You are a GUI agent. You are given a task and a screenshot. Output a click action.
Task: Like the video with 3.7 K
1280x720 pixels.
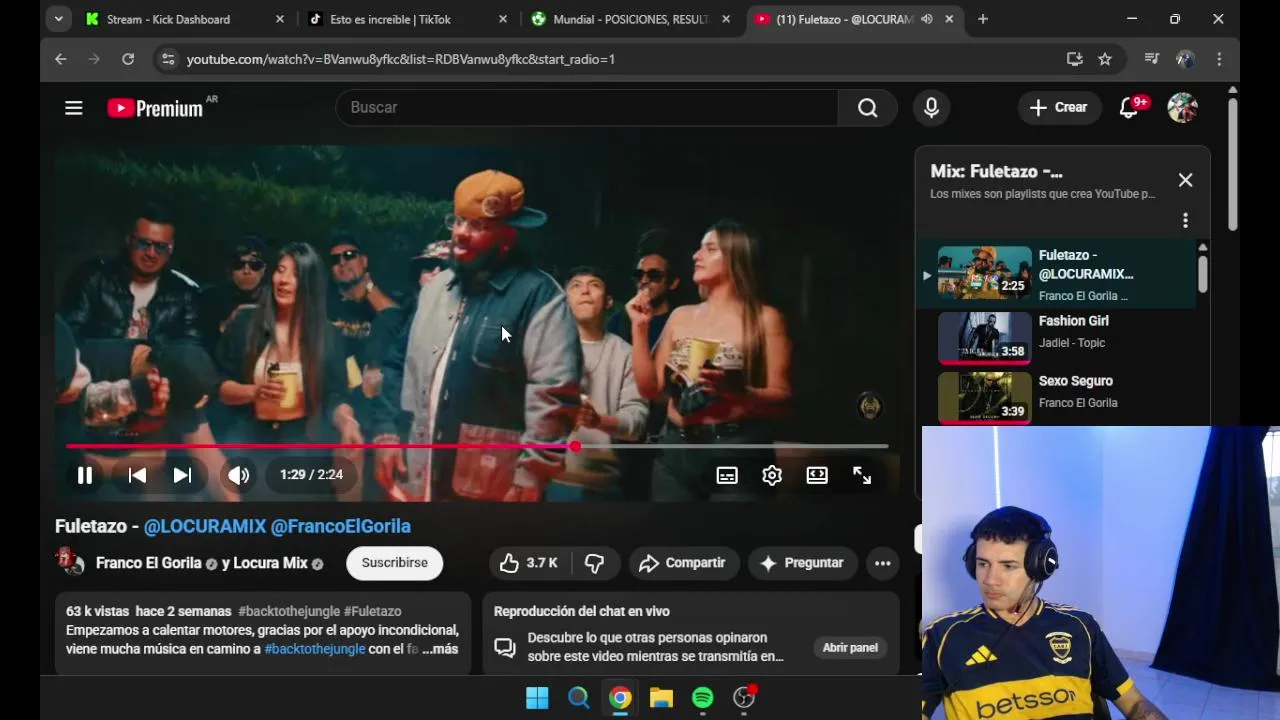(x=529, y=563)
